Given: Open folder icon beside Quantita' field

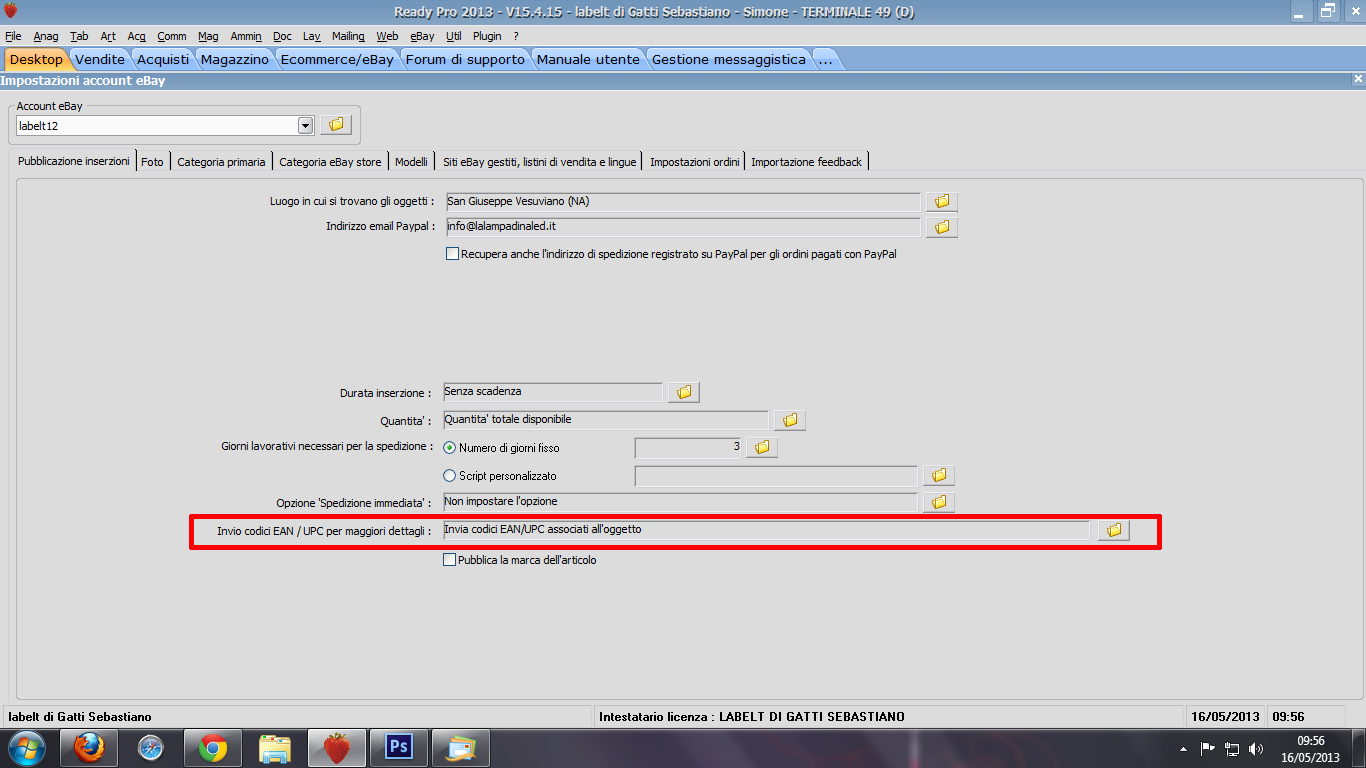Looking at the screenshot, I should (x=790, y=421).
